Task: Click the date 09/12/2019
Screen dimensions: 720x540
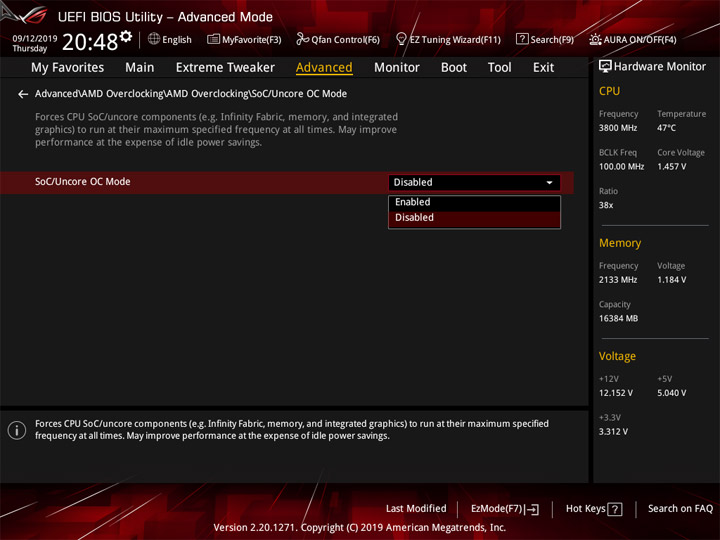Action: [x=35, y=39]
